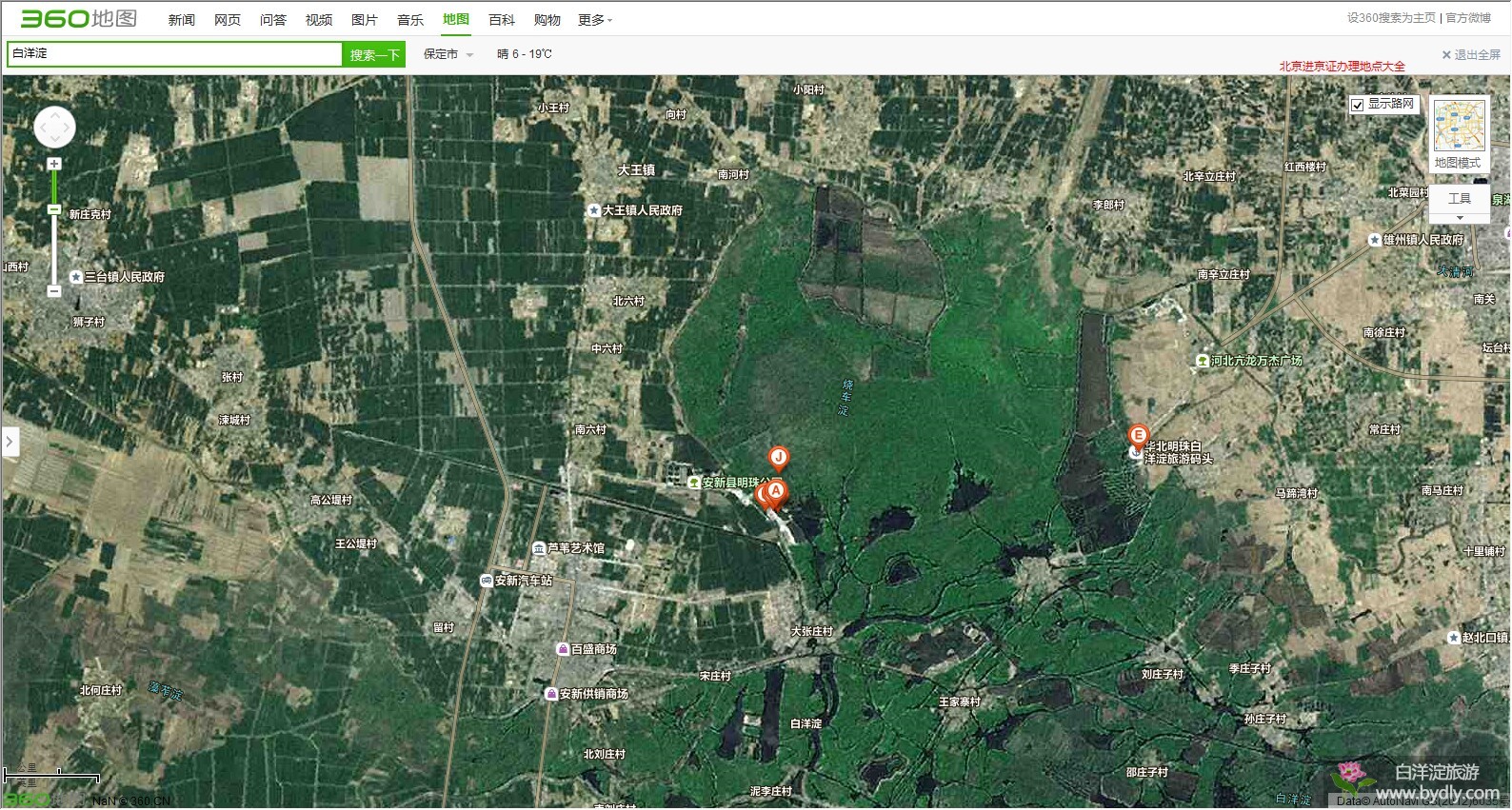The width and height of the screenshot is (1512, 810).
Task: Select marker E near the tourist wharf
Action: point(1138,437)
